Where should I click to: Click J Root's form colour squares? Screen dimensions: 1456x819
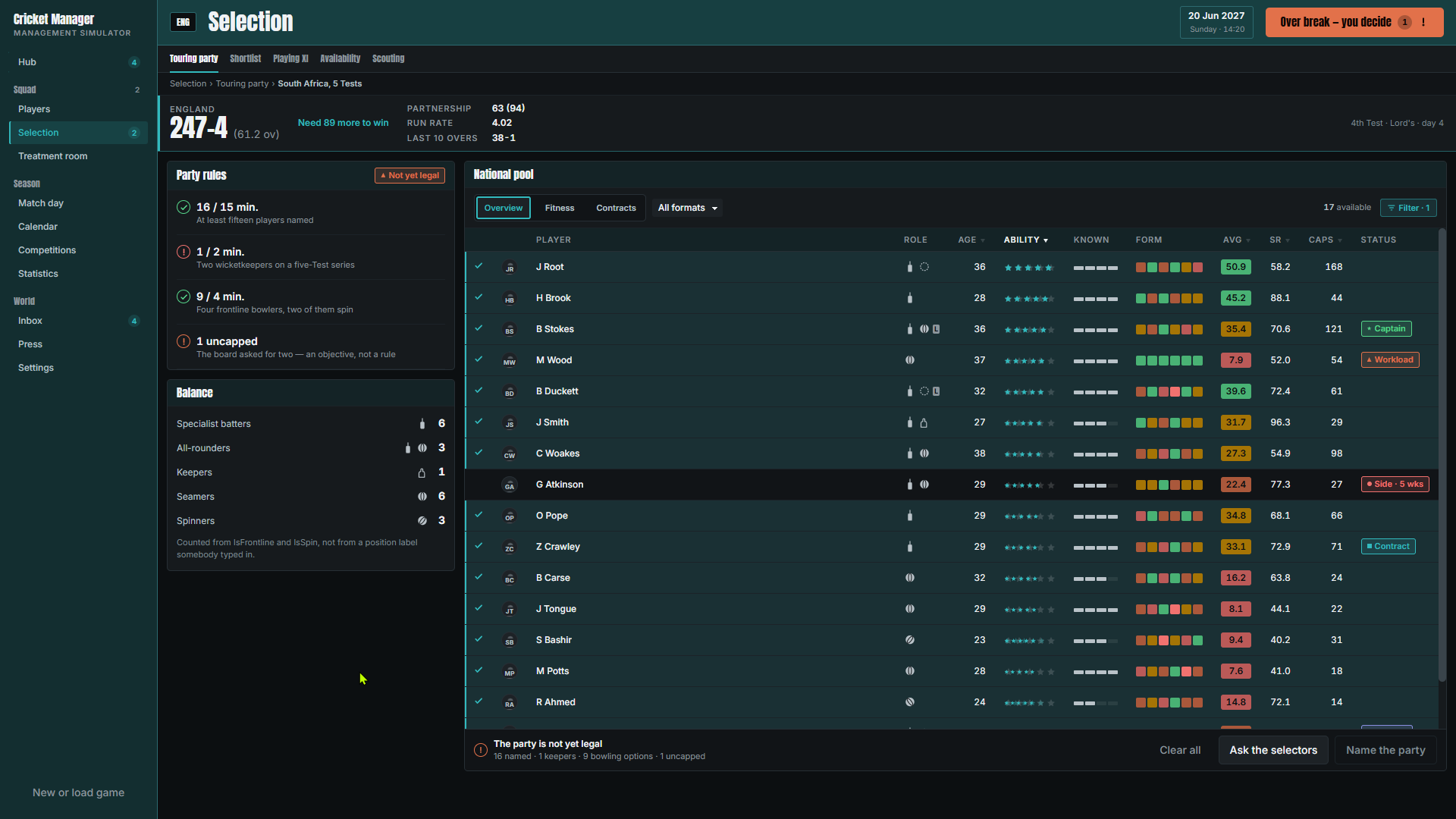(x=1169, y=267)
